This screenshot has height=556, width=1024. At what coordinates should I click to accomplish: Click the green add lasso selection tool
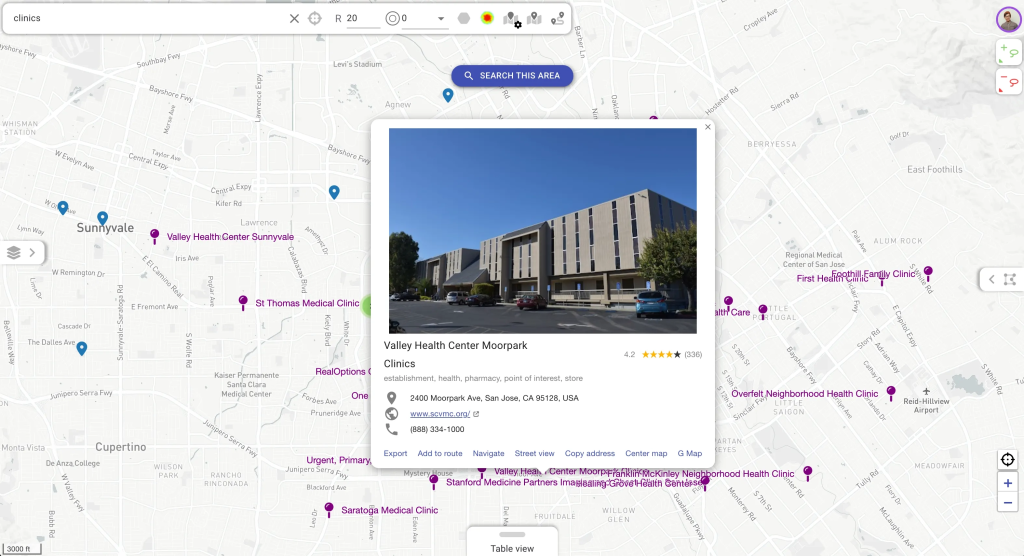1008,52
